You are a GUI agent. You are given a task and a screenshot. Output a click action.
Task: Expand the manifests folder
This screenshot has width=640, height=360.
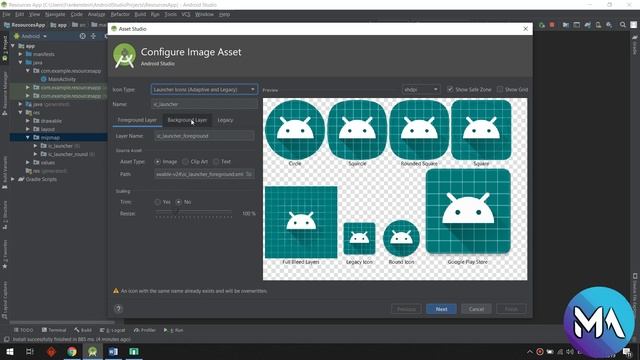(x=20, y=54)
